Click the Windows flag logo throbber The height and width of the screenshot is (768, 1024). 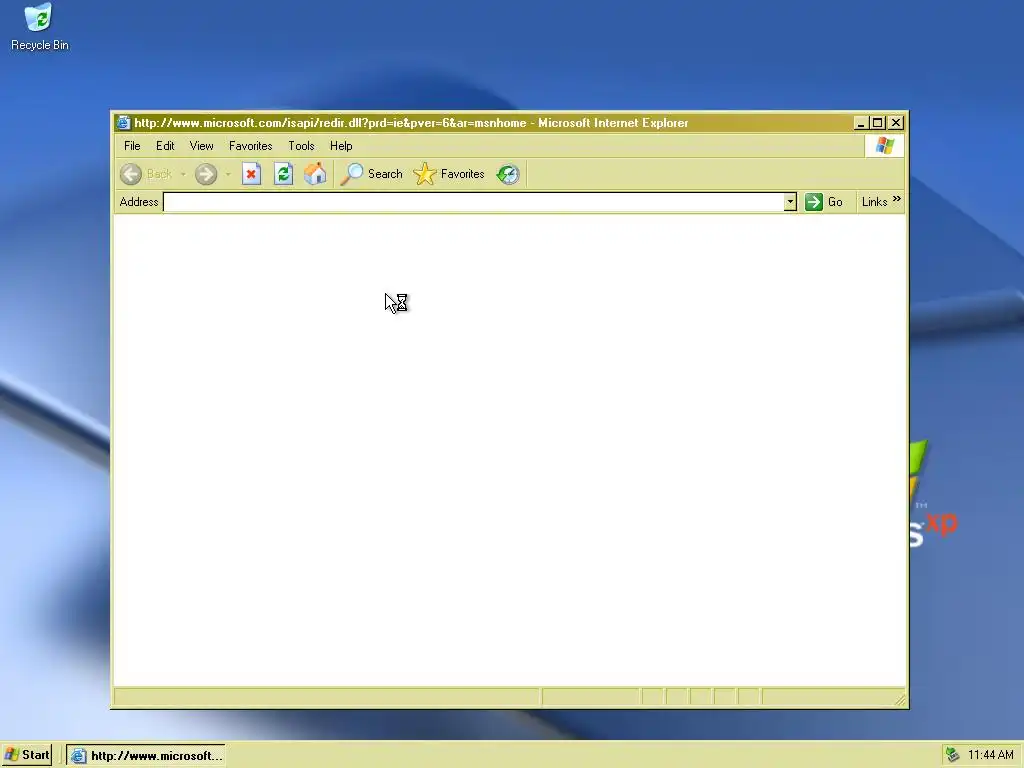[x=884, y=146]
